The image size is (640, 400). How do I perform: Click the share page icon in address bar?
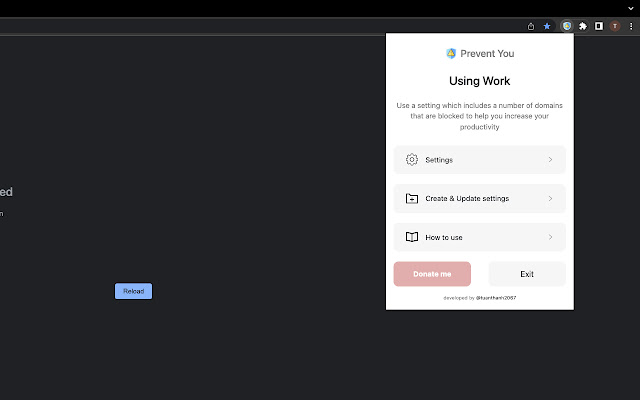coord(531,26)
